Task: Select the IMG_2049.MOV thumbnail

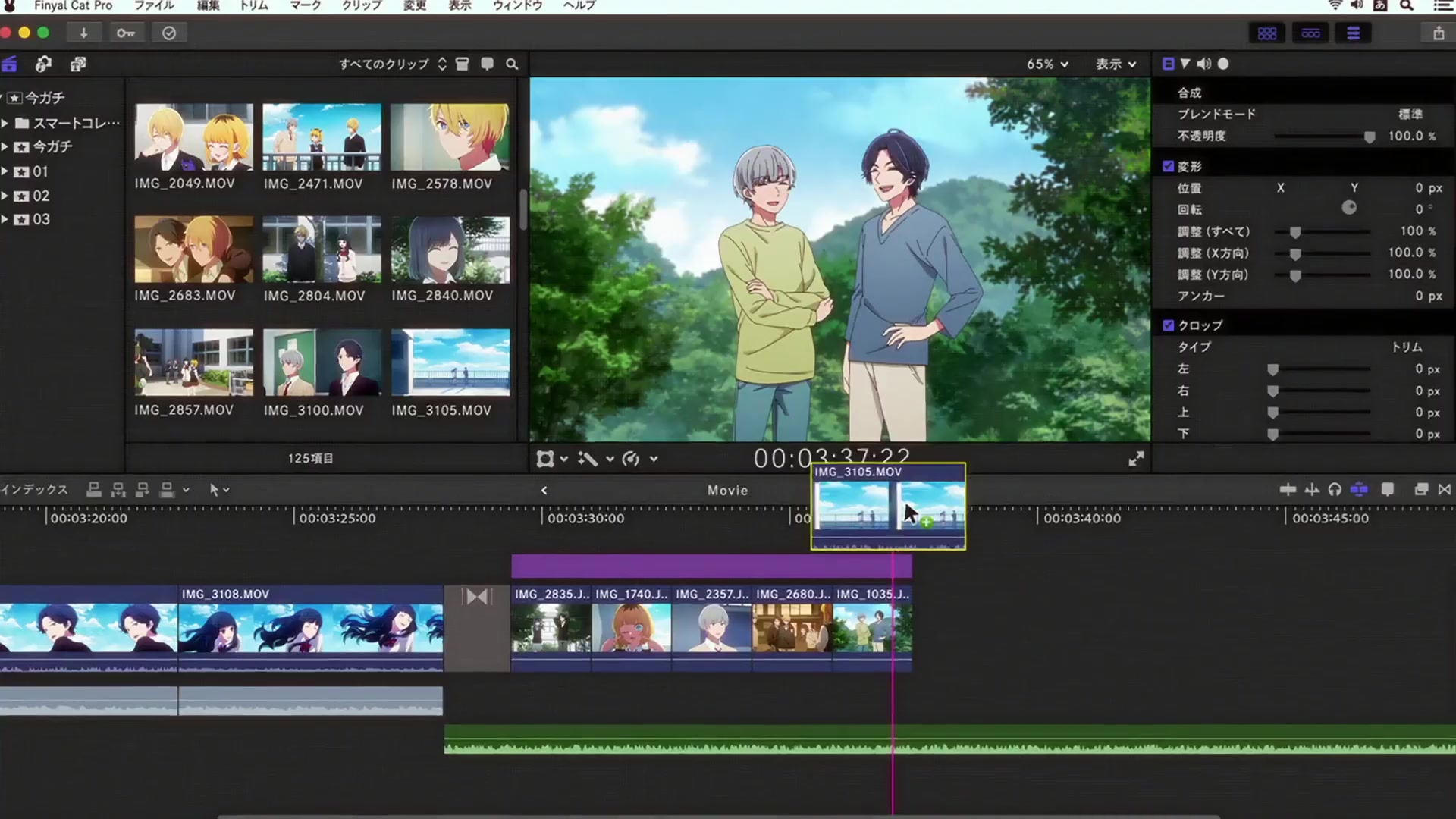Action: (194, 137)
